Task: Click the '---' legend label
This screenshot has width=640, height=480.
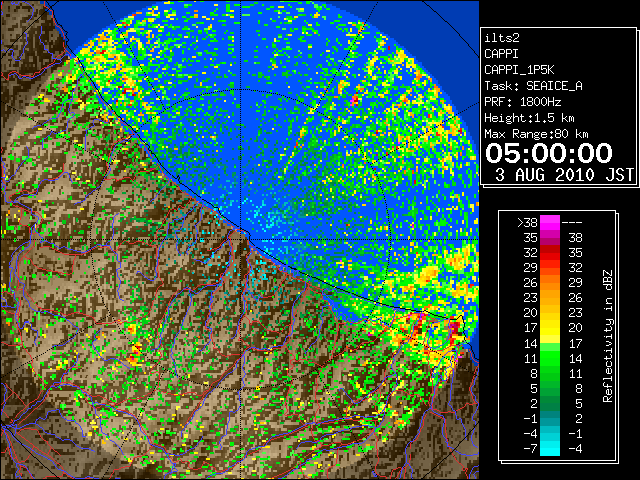Action: [572, 223]
